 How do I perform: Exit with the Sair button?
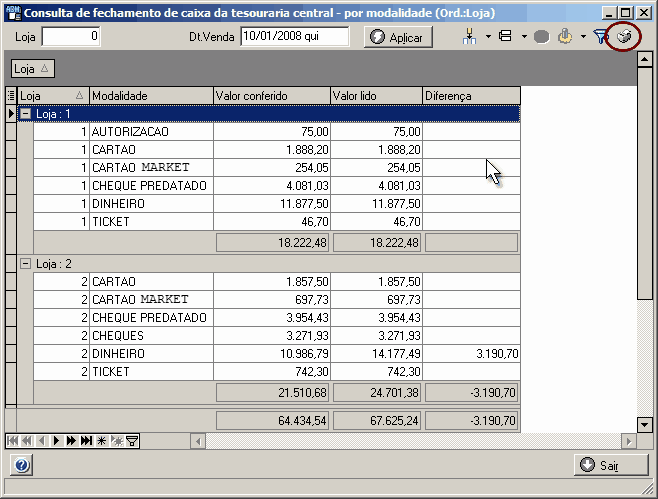pos(611,465)
